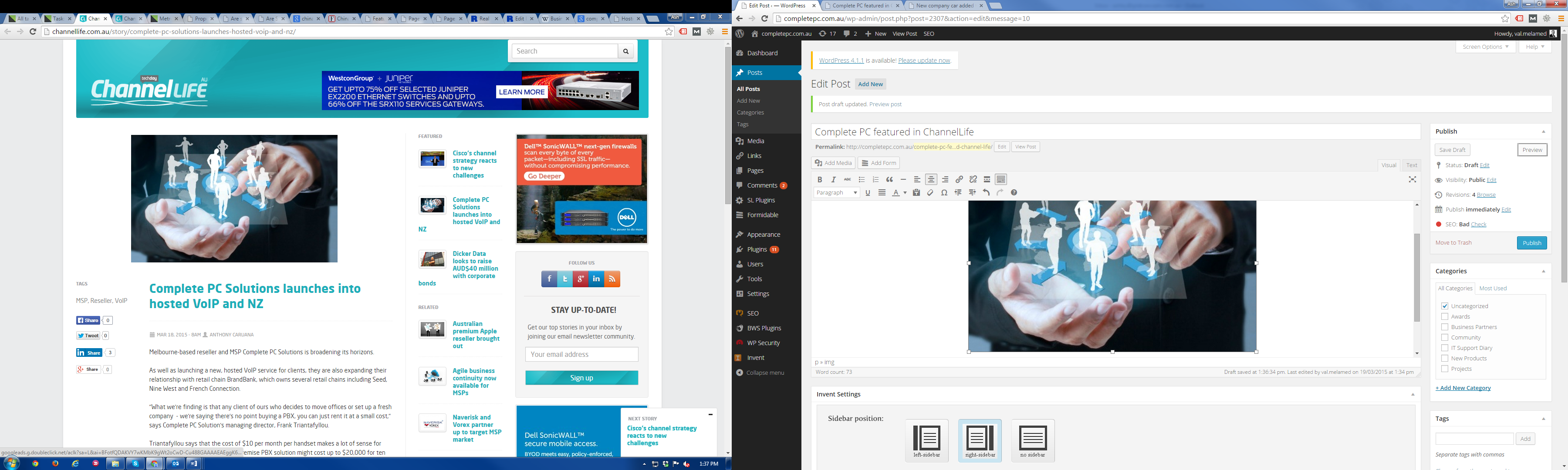The image size is (1568, 470).
Task: Check the Business Partners category
Action: click(1444, 326)
